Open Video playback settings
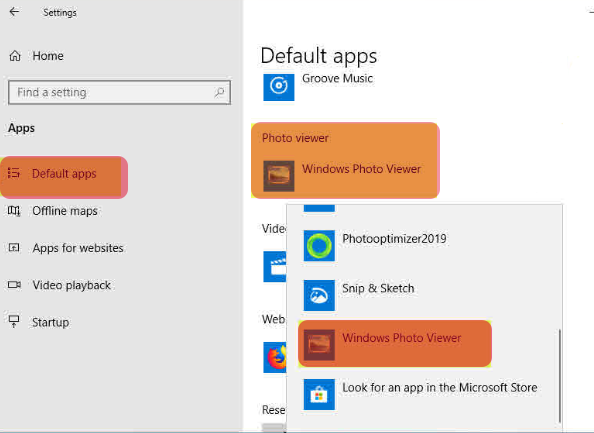 (x=59, y=285)
